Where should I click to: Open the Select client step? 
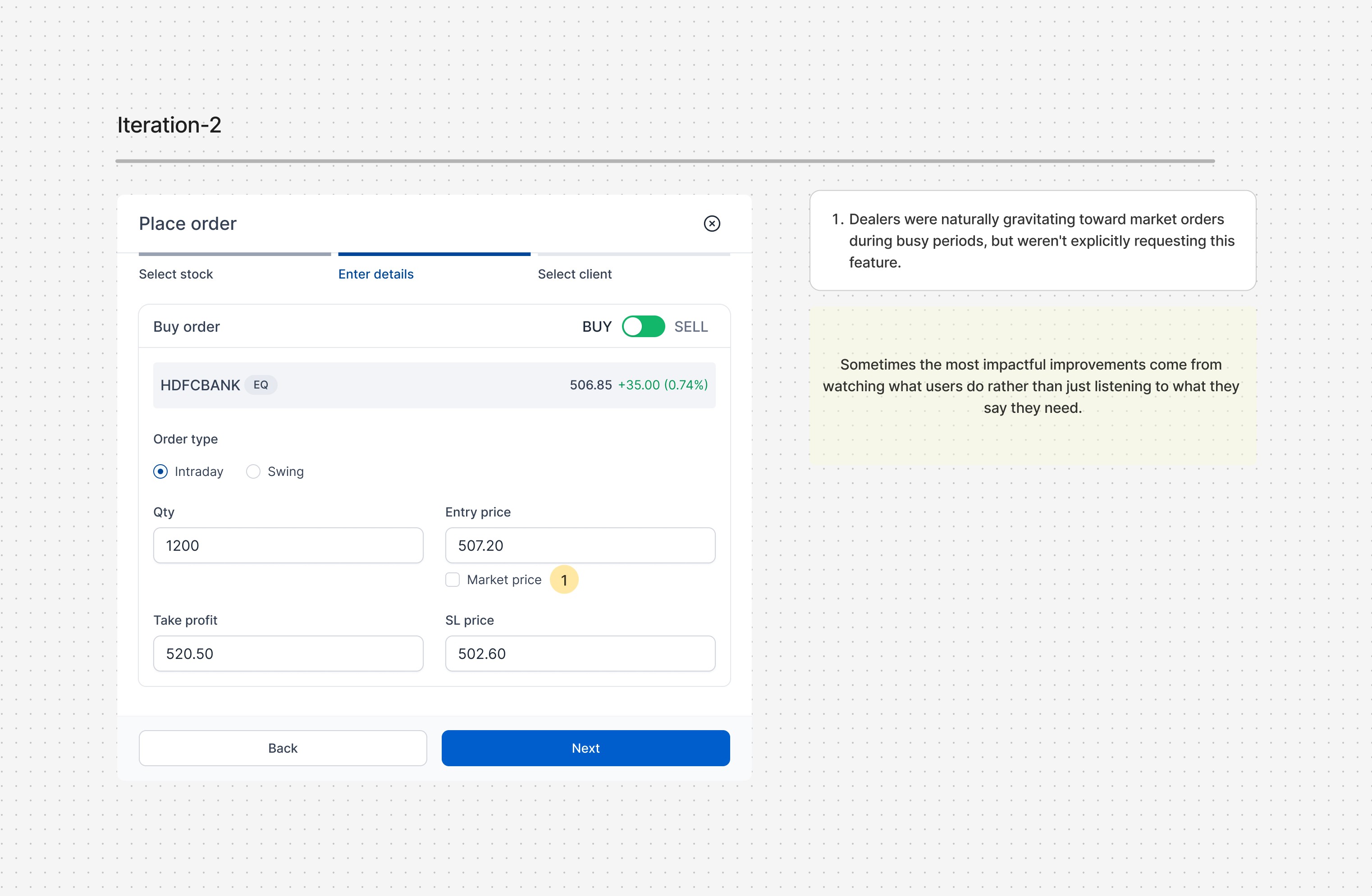[x=574, y=274]
